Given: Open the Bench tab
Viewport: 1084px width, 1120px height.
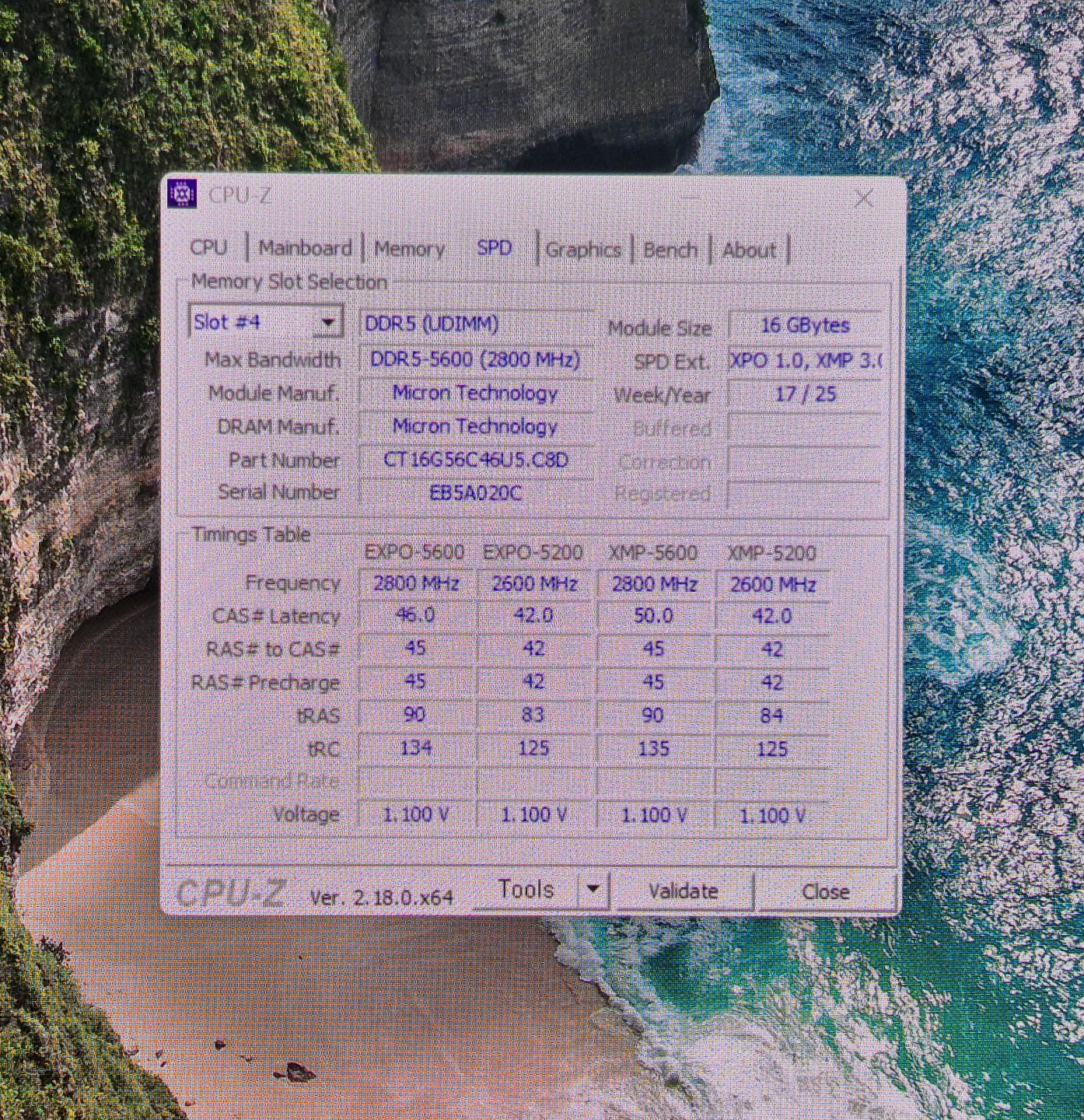Looking at the screenshot, I should (x=670, y=250).
